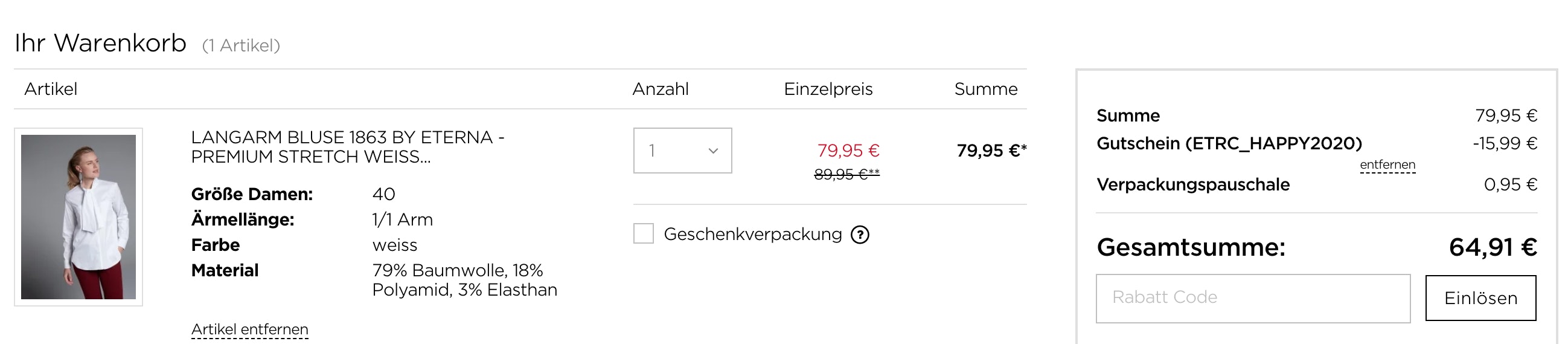Open the Langarm Bluse product title
The image size is (1568, 344).
[x=347, y=147]
